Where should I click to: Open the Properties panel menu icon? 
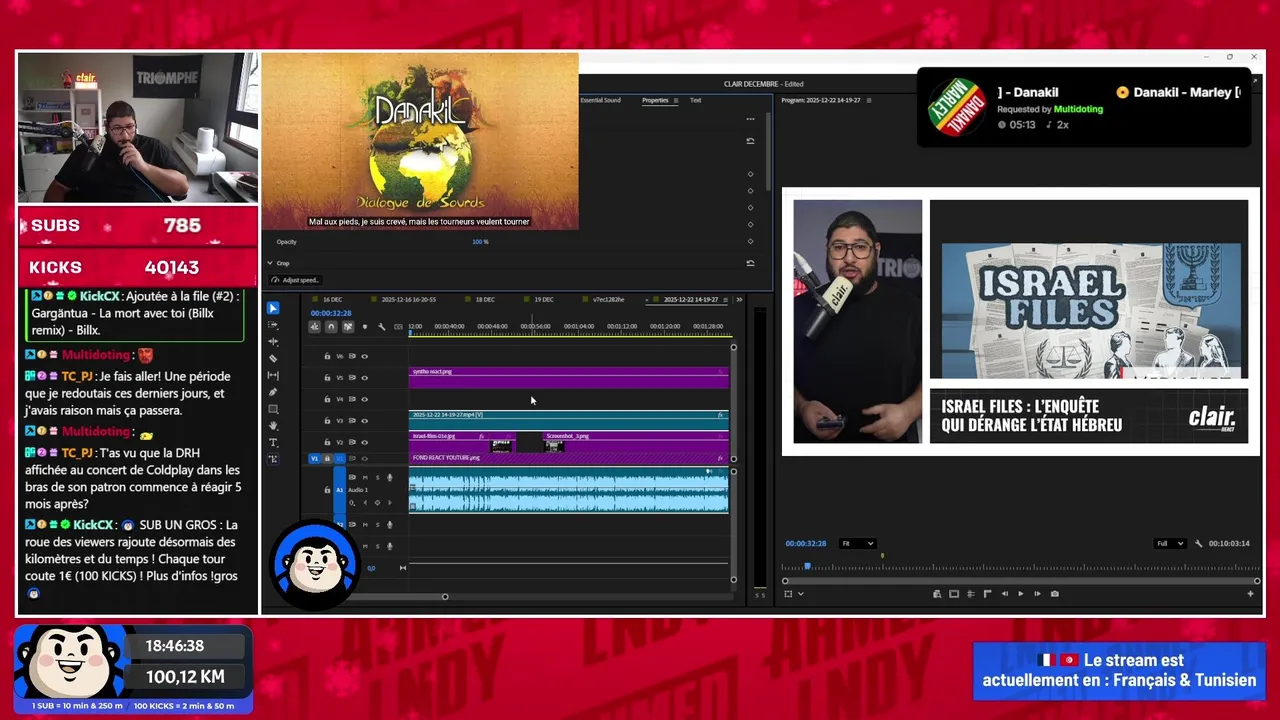[676, 100]
